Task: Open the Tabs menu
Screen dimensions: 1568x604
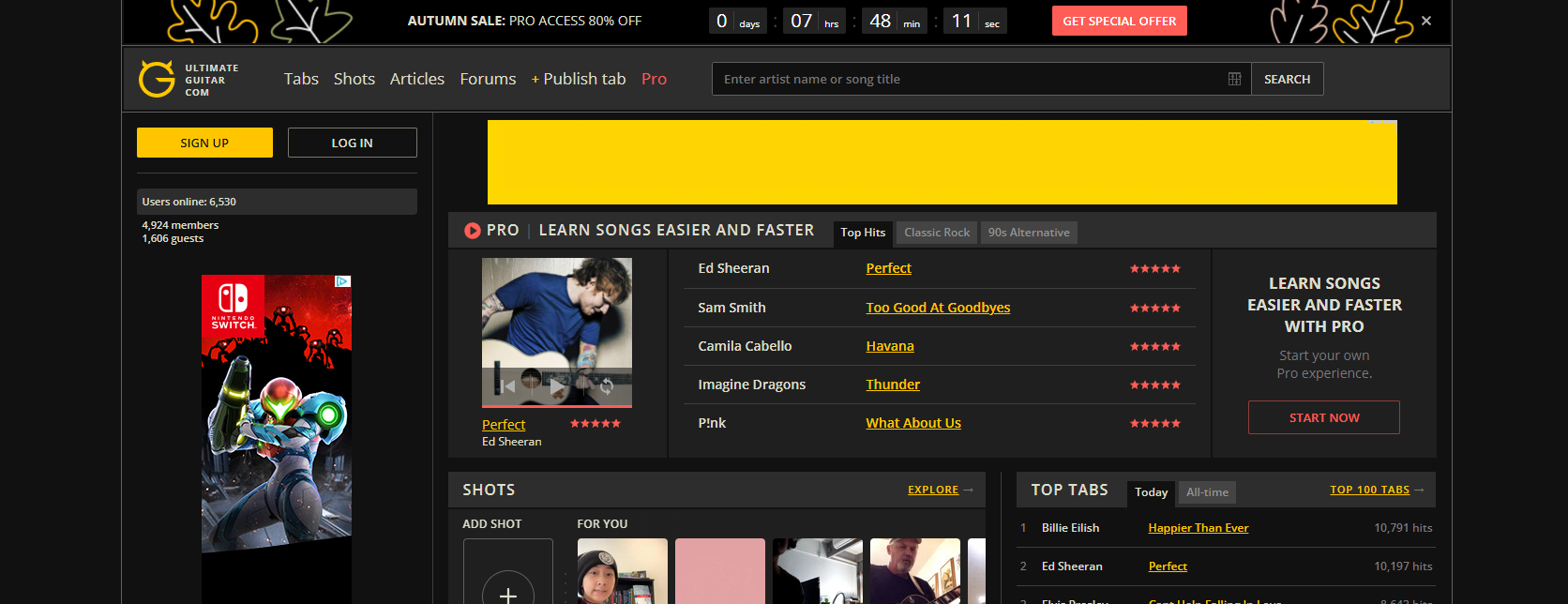Action: (x=301, y=79)
